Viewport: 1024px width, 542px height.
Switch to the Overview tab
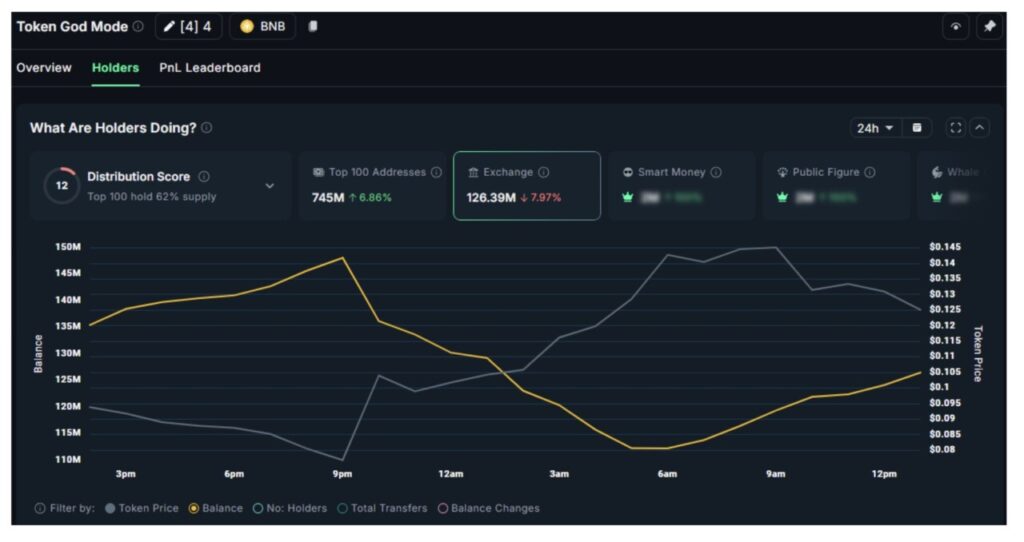point(44,68)
